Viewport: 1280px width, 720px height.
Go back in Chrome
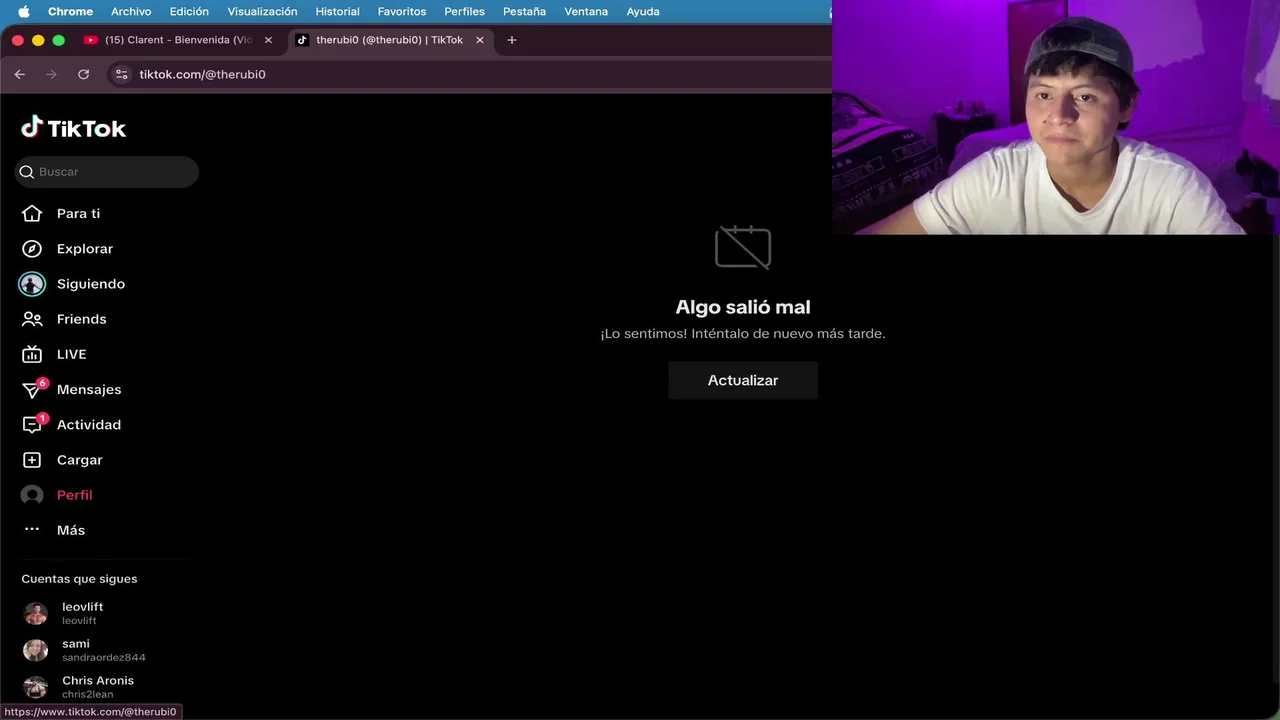point(20,74)
